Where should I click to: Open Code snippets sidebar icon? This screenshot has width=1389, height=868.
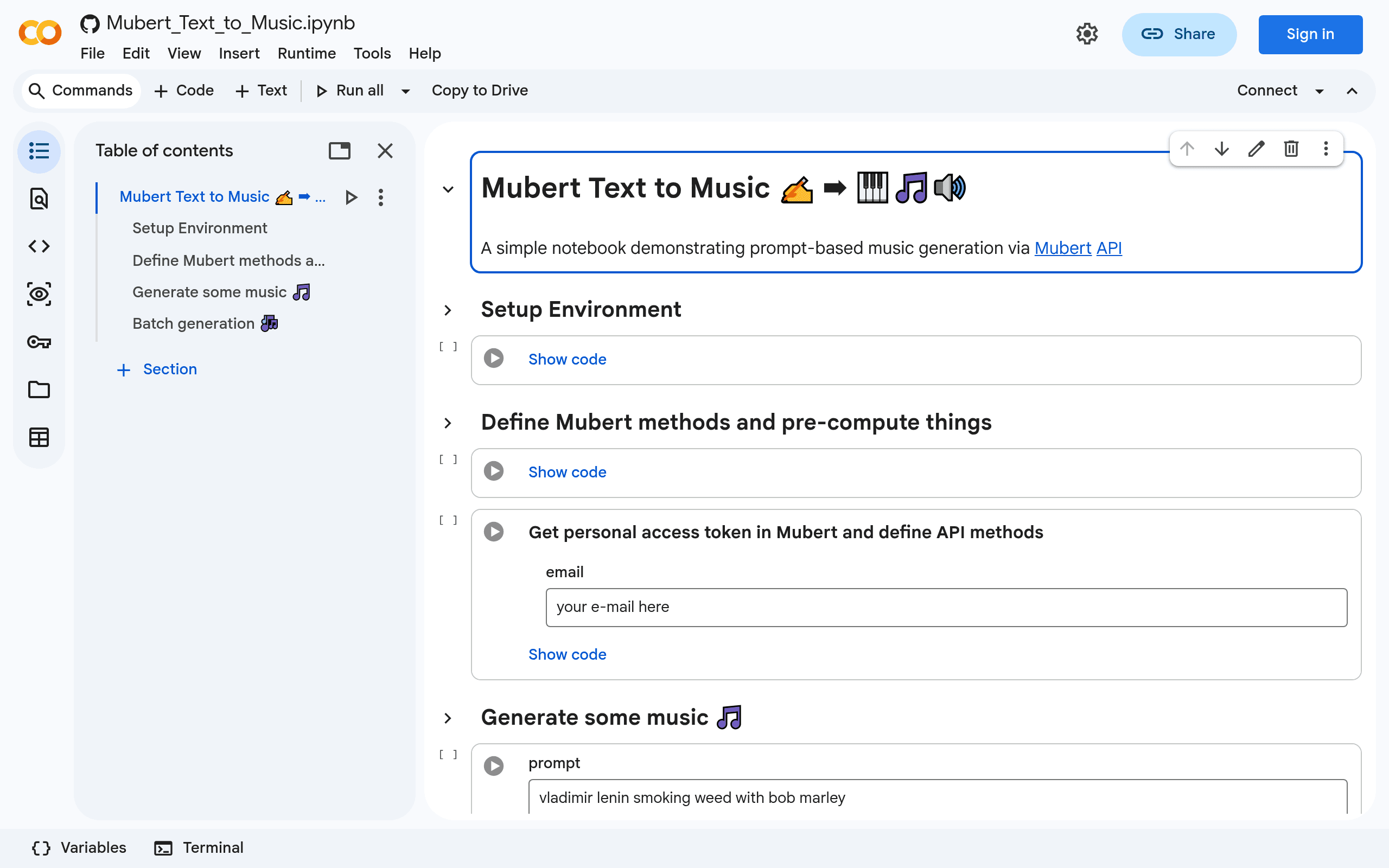tap(39, 246)
